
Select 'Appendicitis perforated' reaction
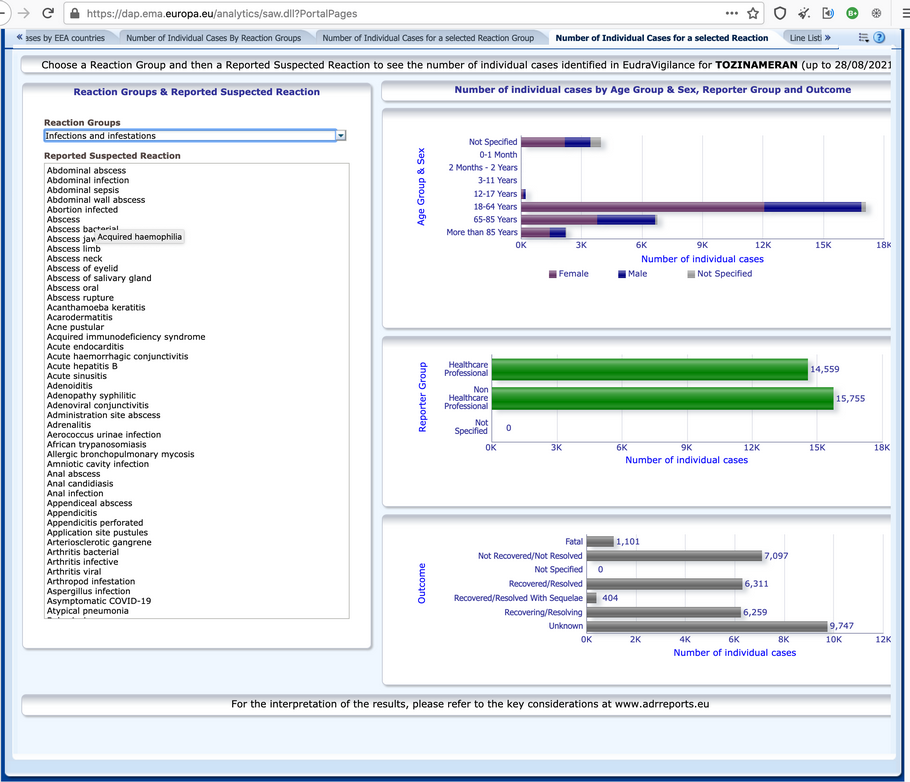click(95, 522)
